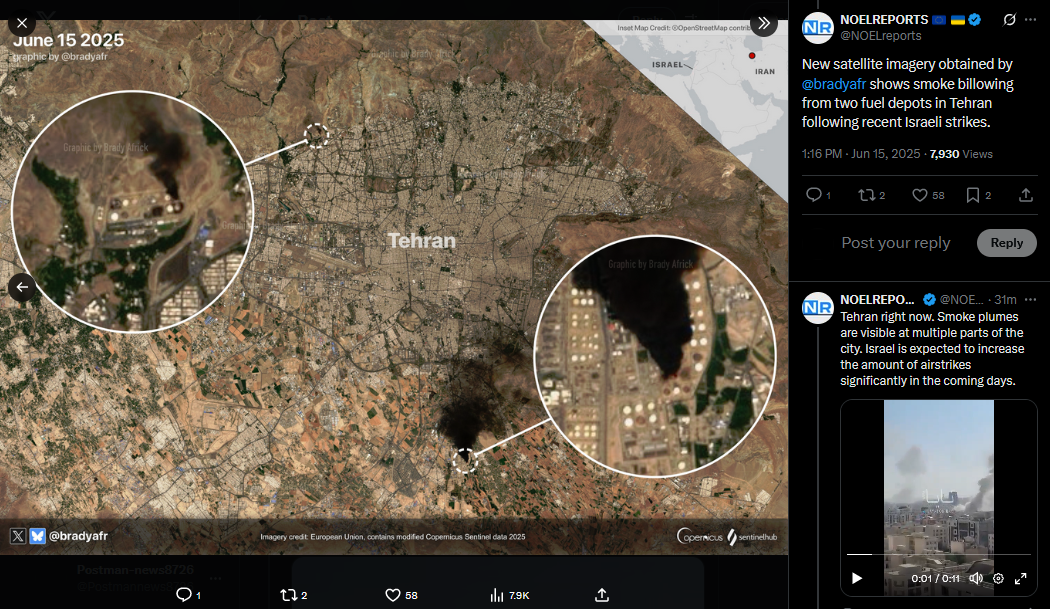This screenshot has width=1050, height=609.
Task: Collapse the sidebar with double-chevron icon
Action: click(763, 23)
